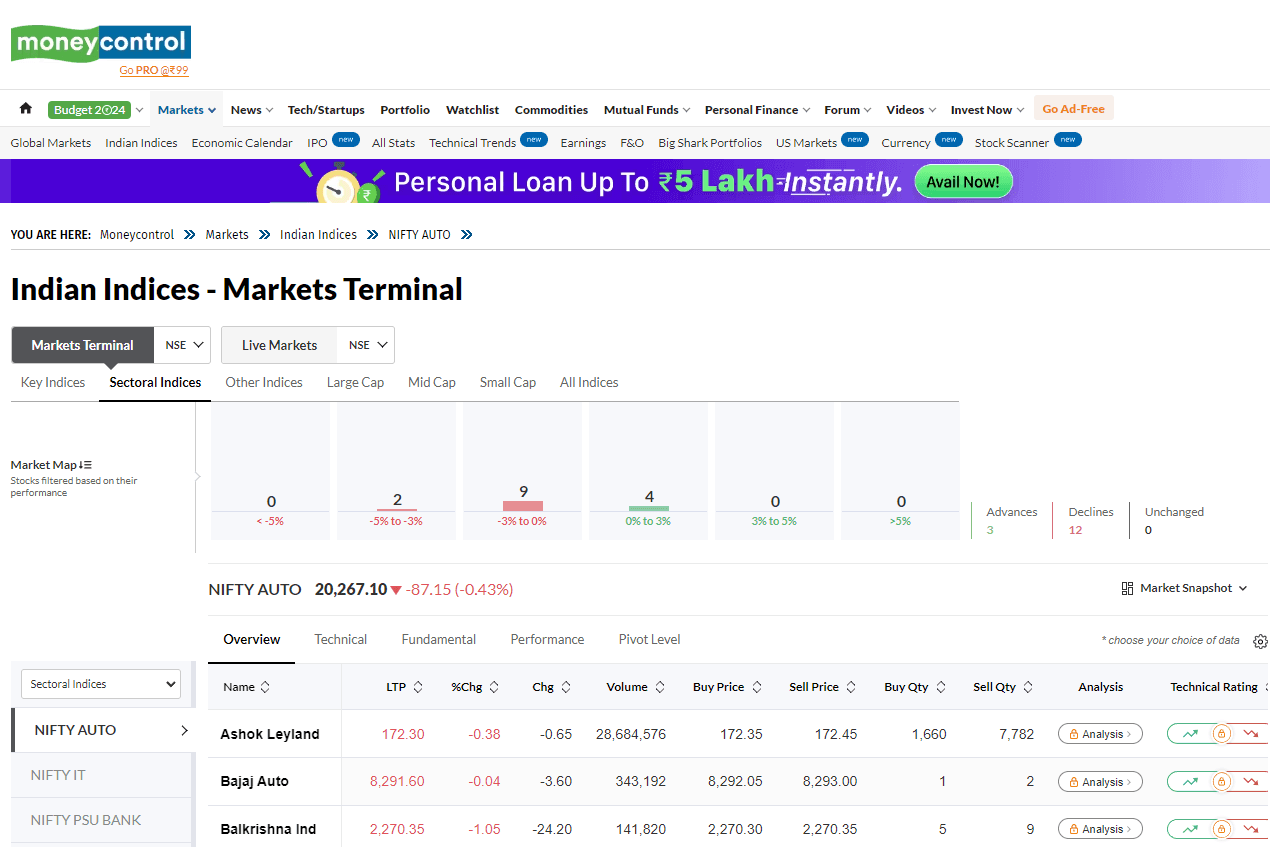Viewport: 1270px width, 847px height.
Task: Click Bajaj Auto stock name
Action: tap(257, 782)
